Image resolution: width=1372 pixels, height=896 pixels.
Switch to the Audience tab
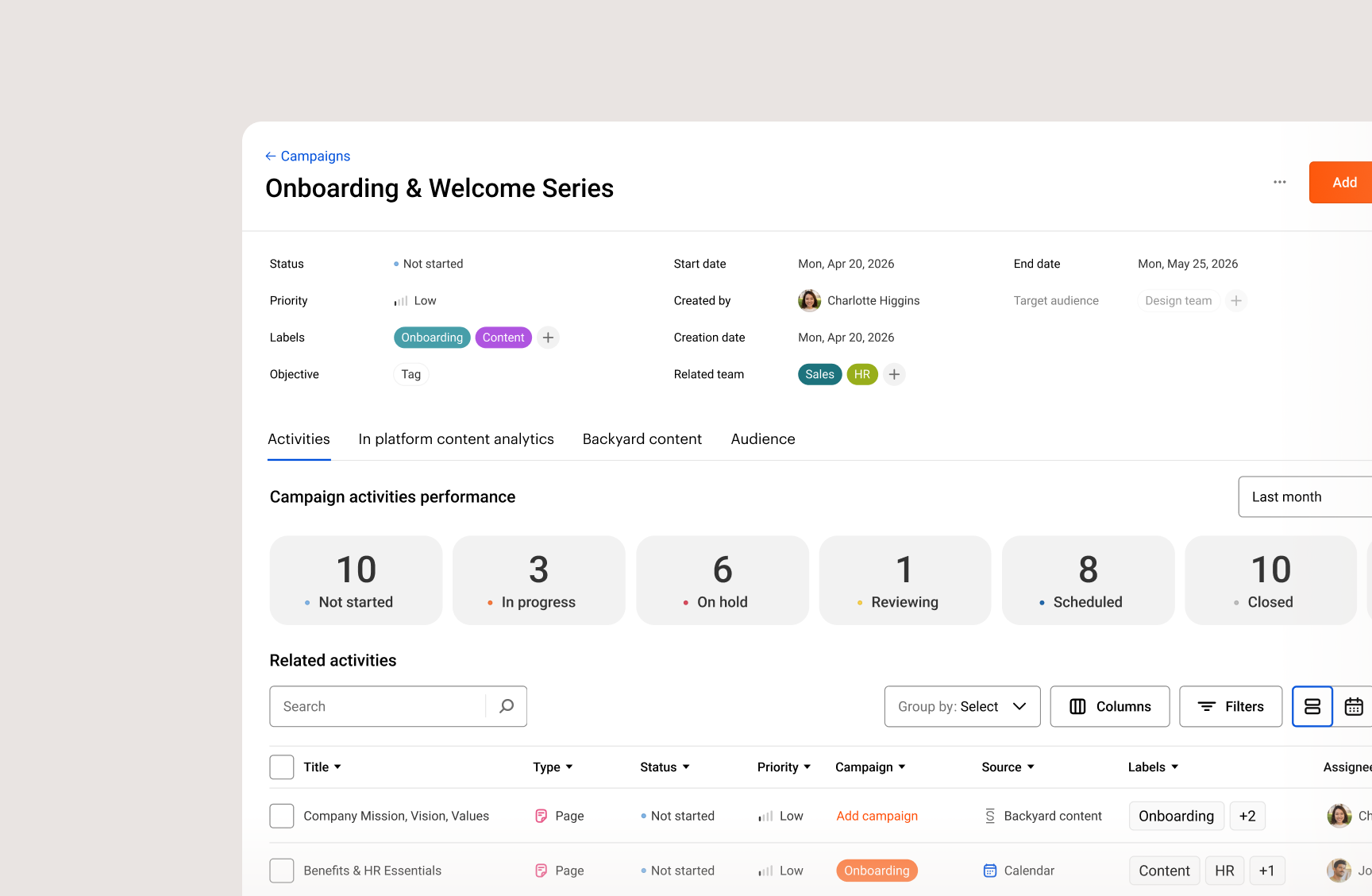[x=762, y=438]
